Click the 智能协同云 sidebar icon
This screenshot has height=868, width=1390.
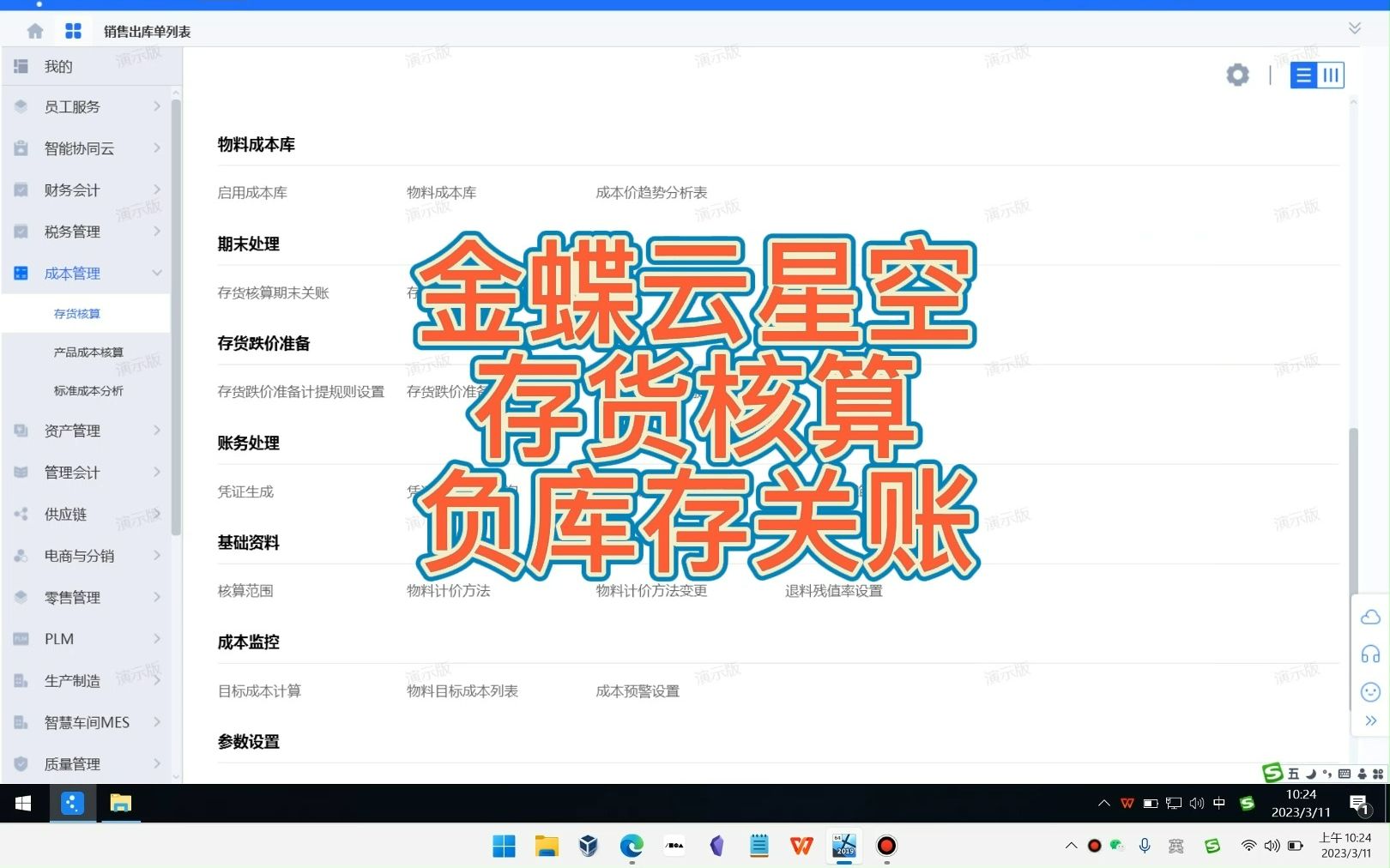[x=21, y=148]
